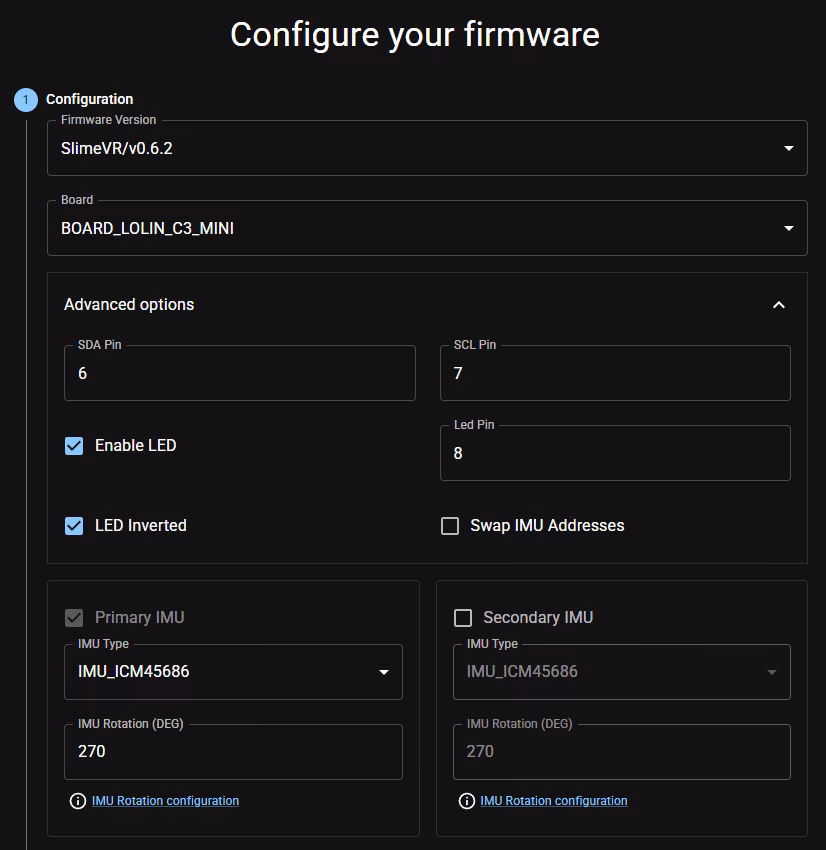Click the info icon under Primary IMU
Image resolution: width=826 pixels, height=850 pixels.
pos(78,801)
